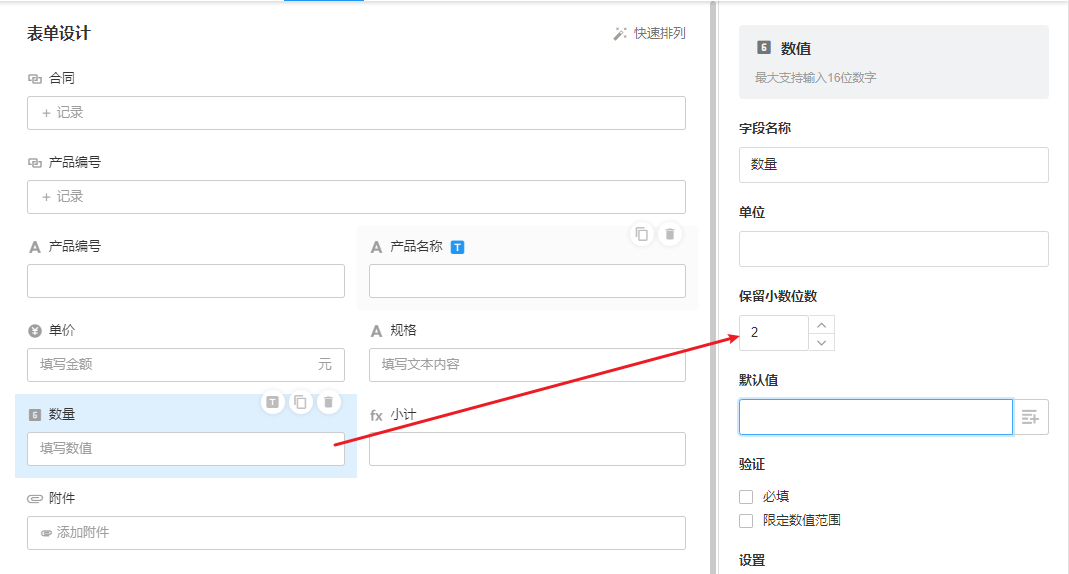
Task: Click the 规格 填写文本内容 field
Action: [x=527, y=365]
